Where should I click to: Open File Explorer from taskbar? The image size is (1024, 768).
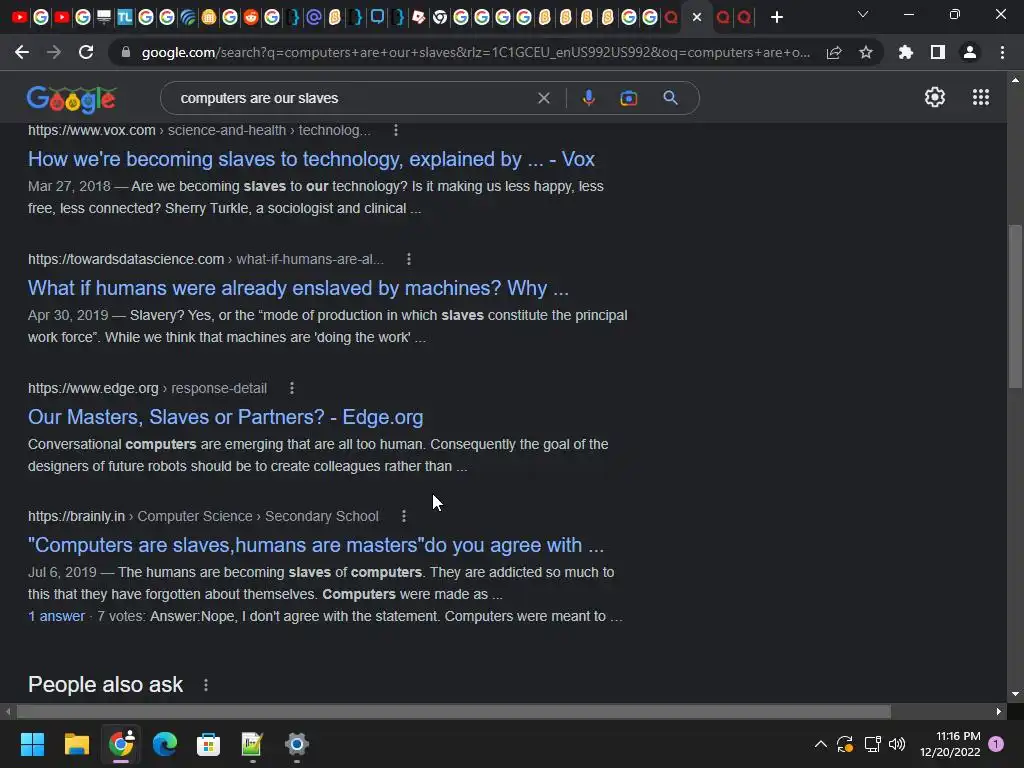pyautogui.click(x=76, y=744)
